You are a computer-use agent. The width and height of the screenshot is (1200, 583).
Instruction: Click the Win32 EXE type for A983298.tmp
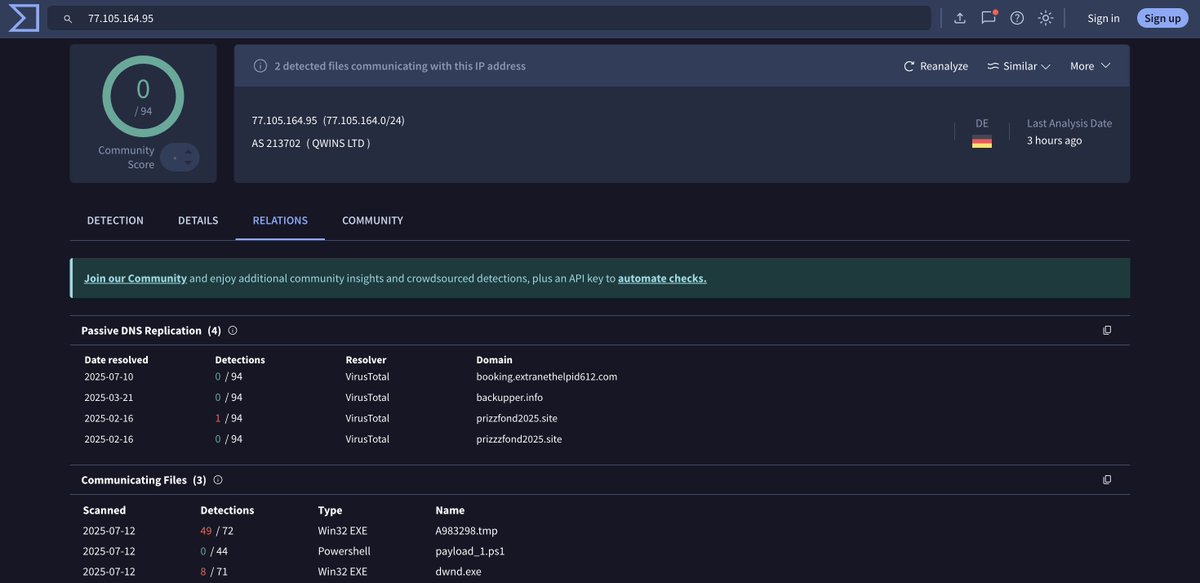[x=343, y=531]
